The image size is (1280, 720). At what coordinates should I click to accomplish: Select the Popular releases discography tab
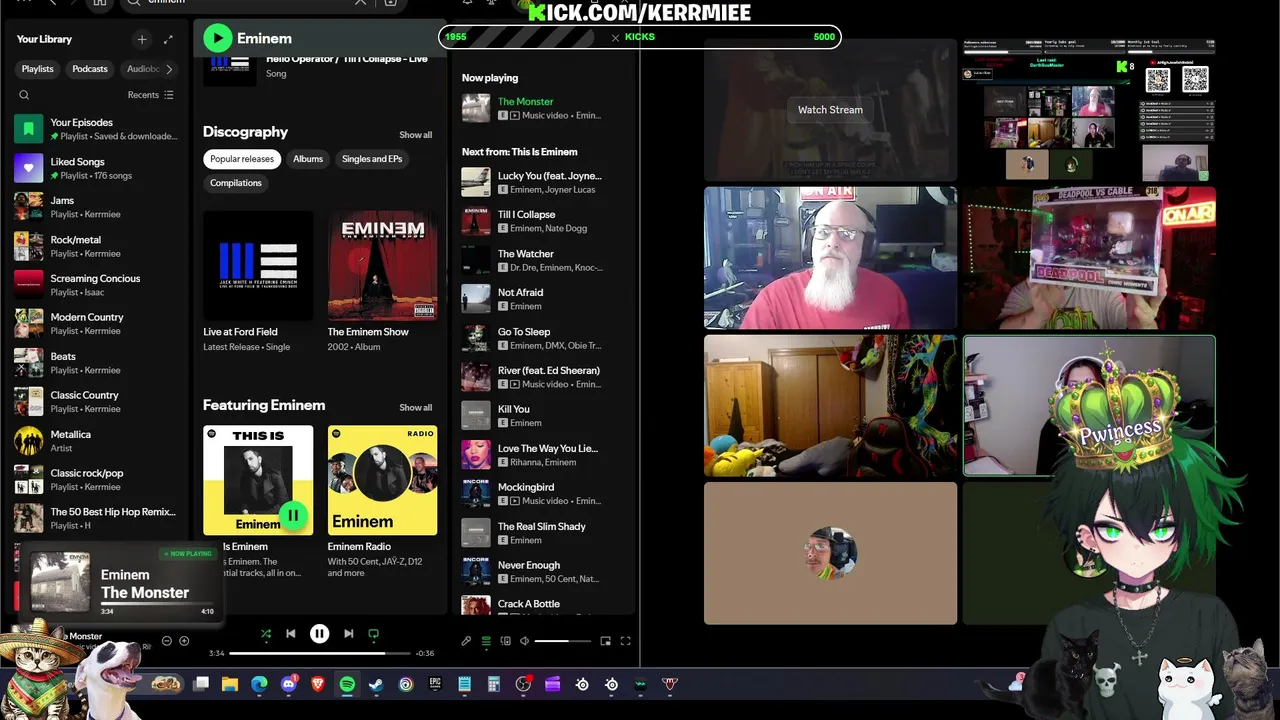tap(242, 159)
